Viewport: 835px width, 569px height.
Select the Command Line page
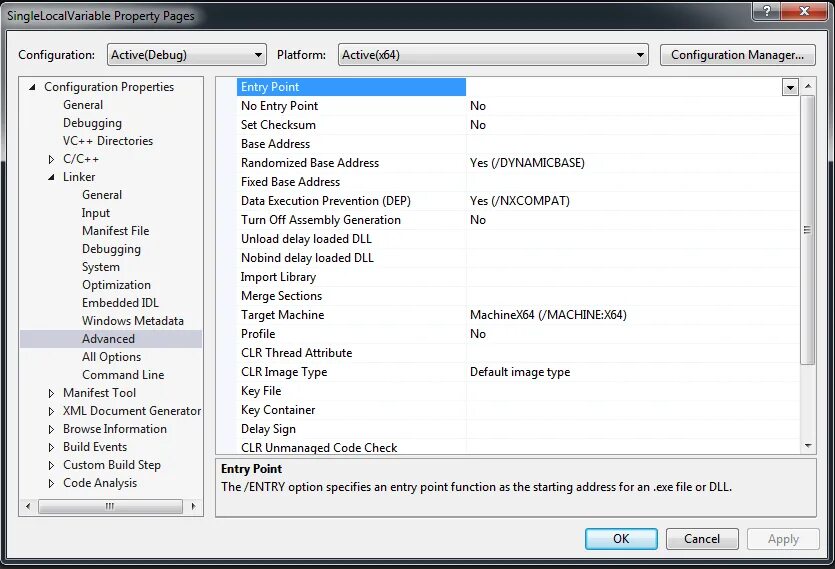[x=123, y=375]
